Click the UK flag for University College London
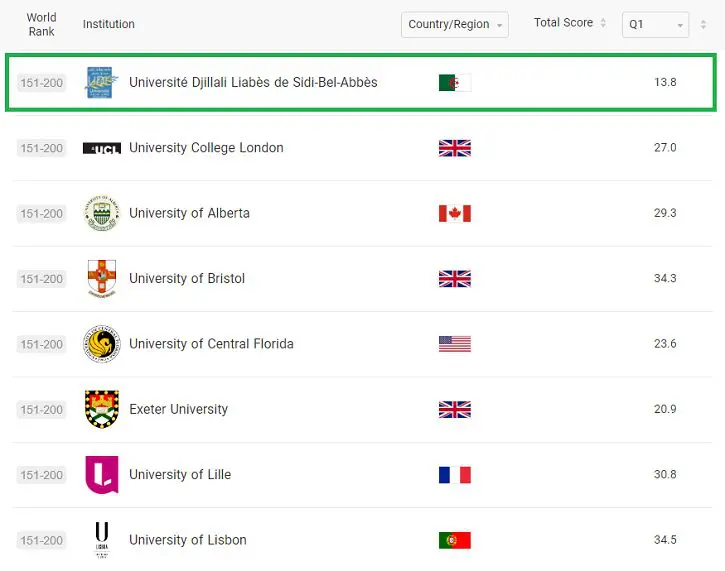Viewport: 725px width, 571px height. pos(455,148)
